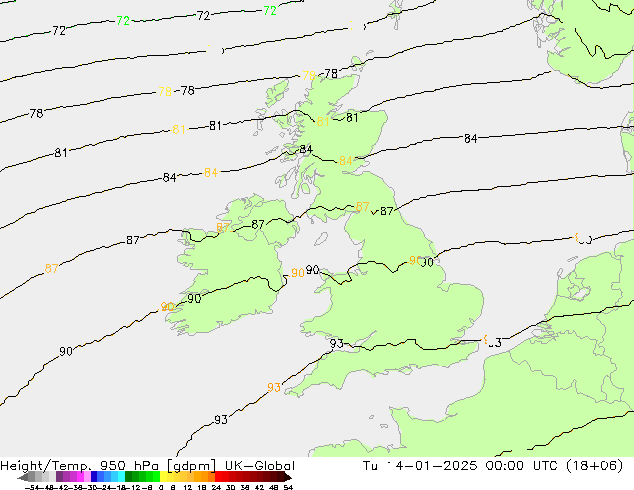The width and height of the screenshot is (634, 490).
Task: Choose the cyan swatch in the temperature legend
Action: (121, 477)
